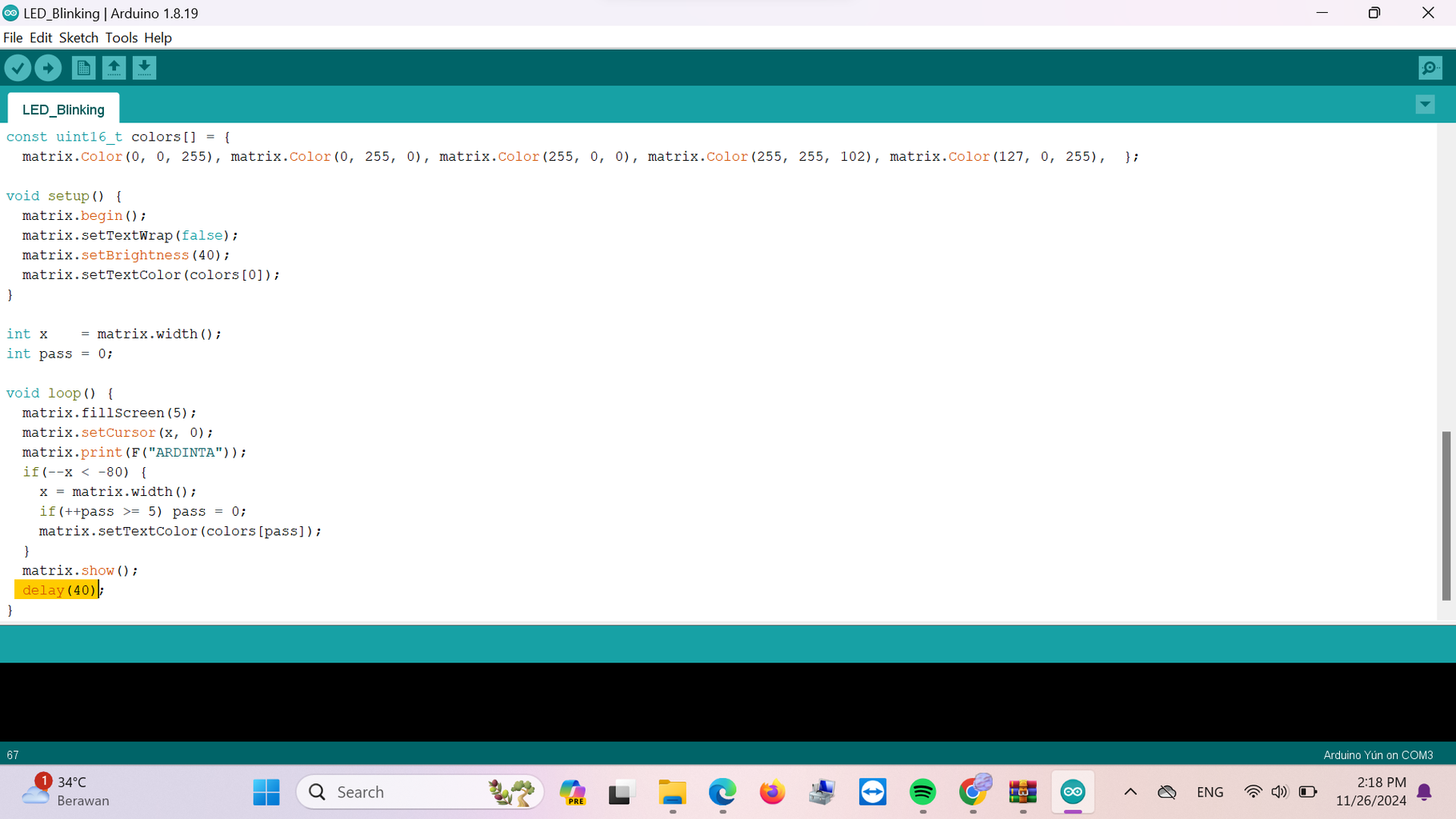Click the OneDrive cloud tray icon
The height and width of the screenshot is (819, 1456).
pos(1167,792)
